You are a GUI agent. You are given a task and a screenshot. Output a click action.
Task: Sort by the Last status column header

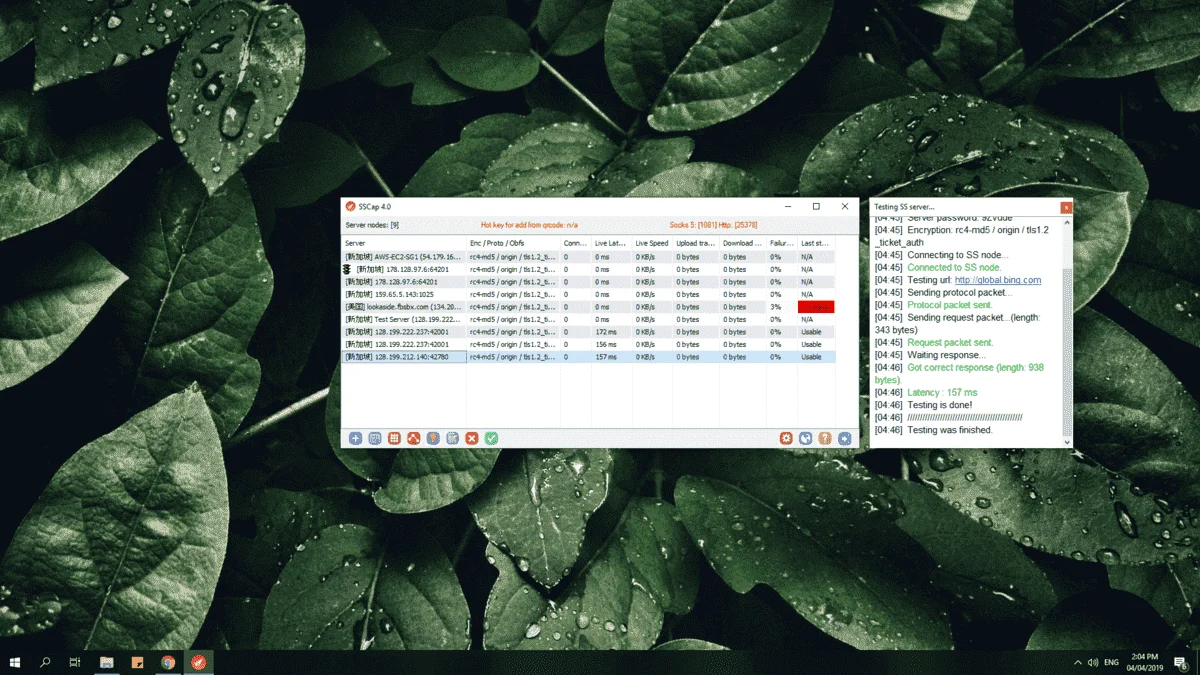(816, 243)
